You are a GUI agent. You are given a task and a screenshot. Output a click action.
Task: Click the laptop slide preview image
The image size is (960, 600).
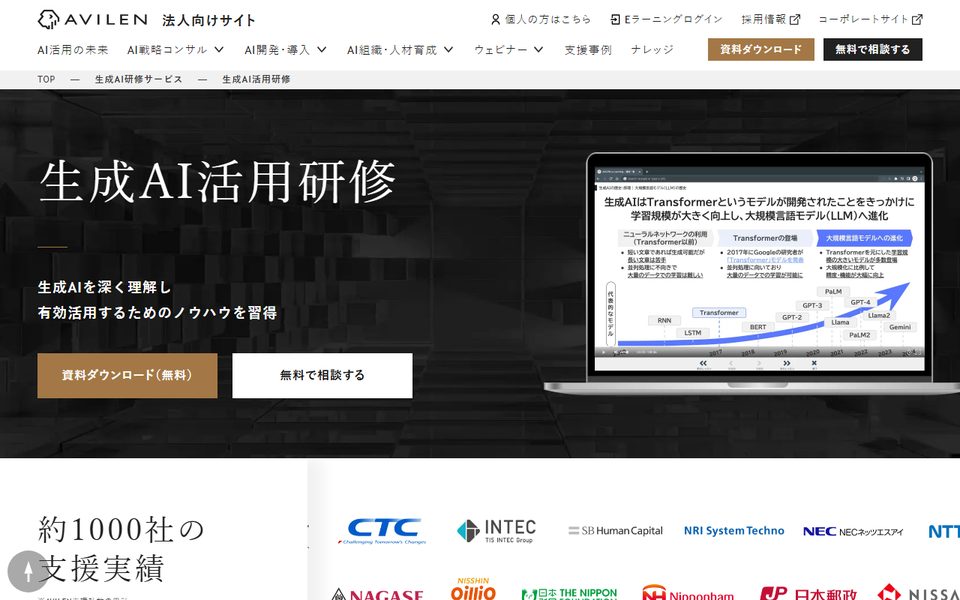click(x=759, y=269)
